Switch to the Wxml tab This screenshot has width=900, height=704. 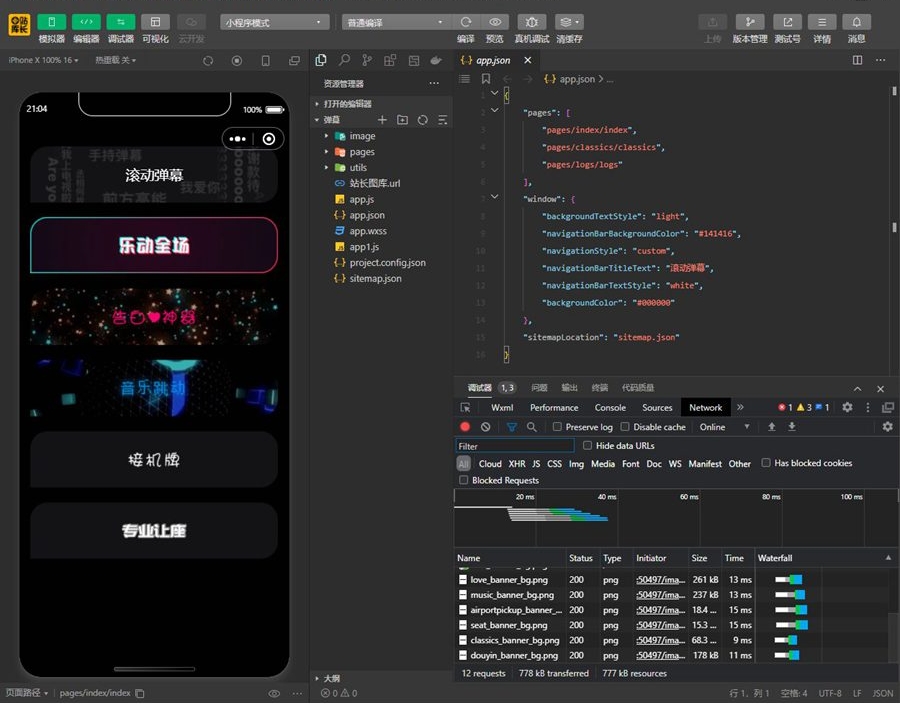[502, 407]
